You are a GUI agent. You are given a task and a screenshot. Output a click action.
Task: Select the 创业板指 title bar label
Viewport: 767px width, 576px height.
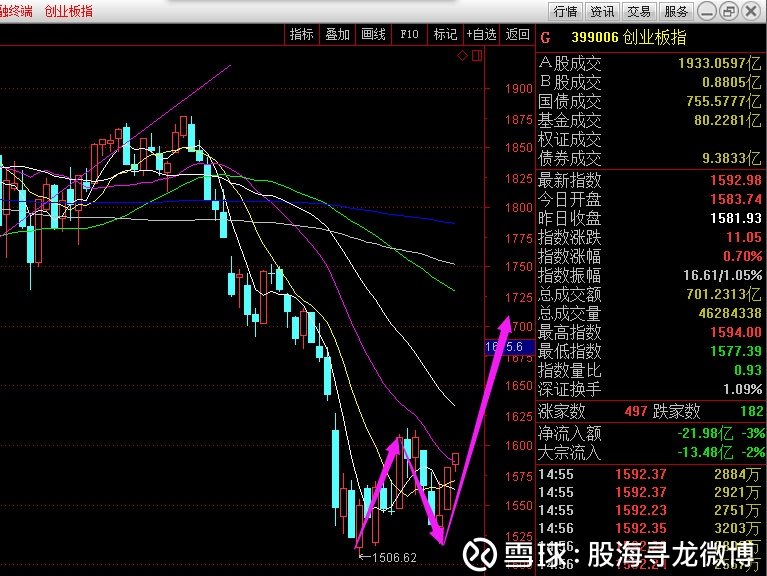pyautogui.click(x=68, y=11)
